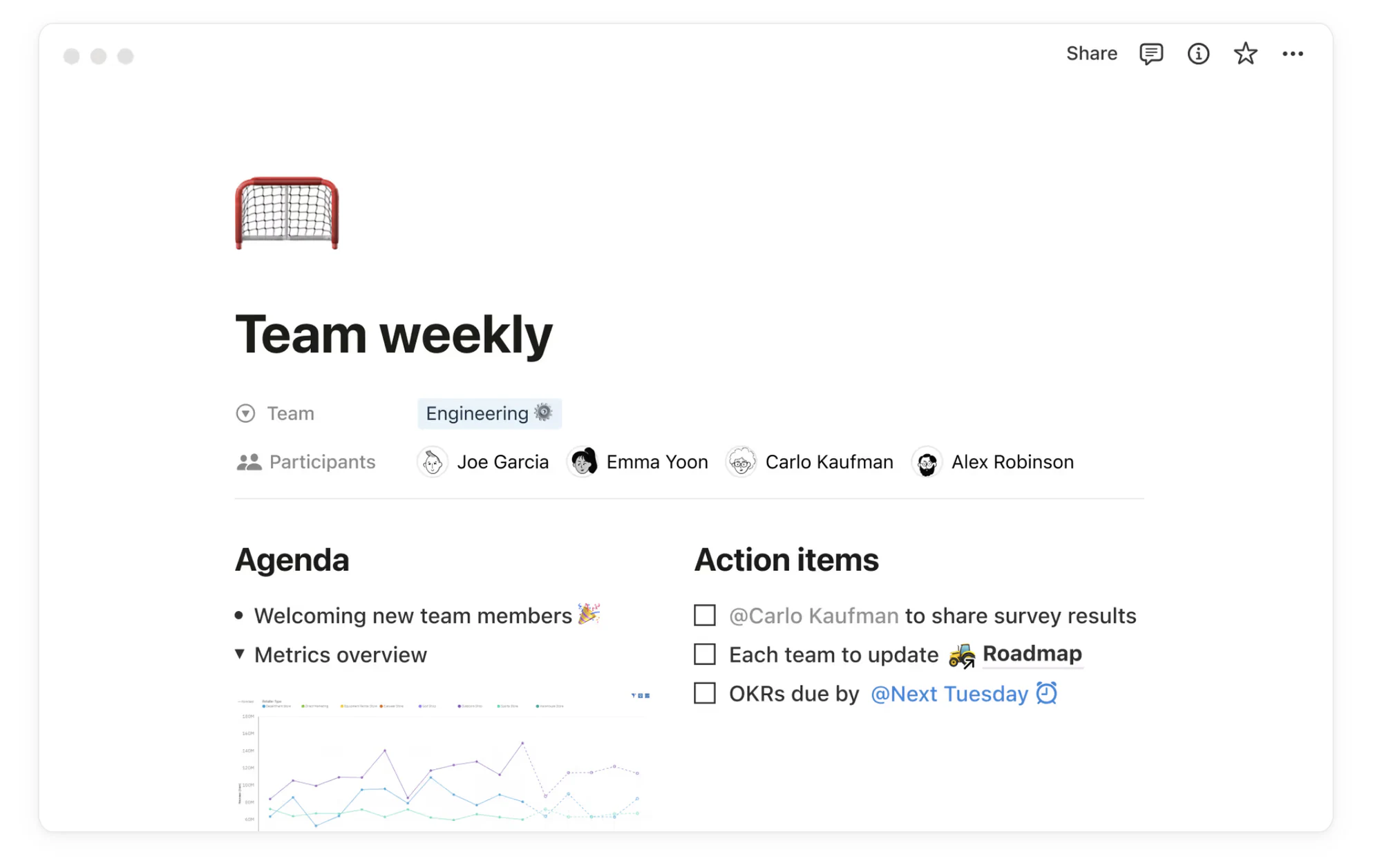Select participant name Joe Garcia
This screenshot has width=1382, height=868.
coord(502,462)
